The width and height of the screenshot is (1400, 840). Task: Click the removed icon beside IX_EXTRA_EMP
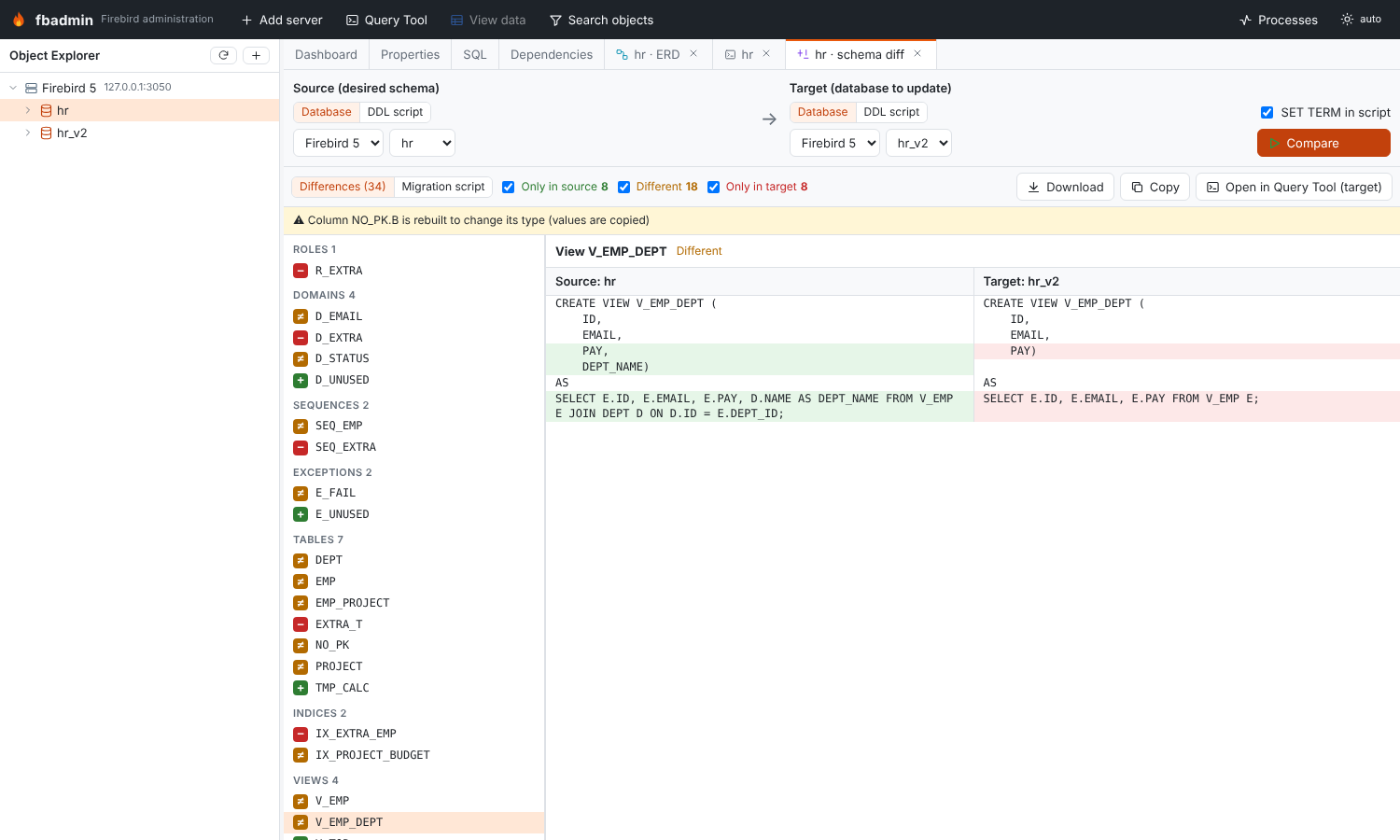click(x=301, y=734)
